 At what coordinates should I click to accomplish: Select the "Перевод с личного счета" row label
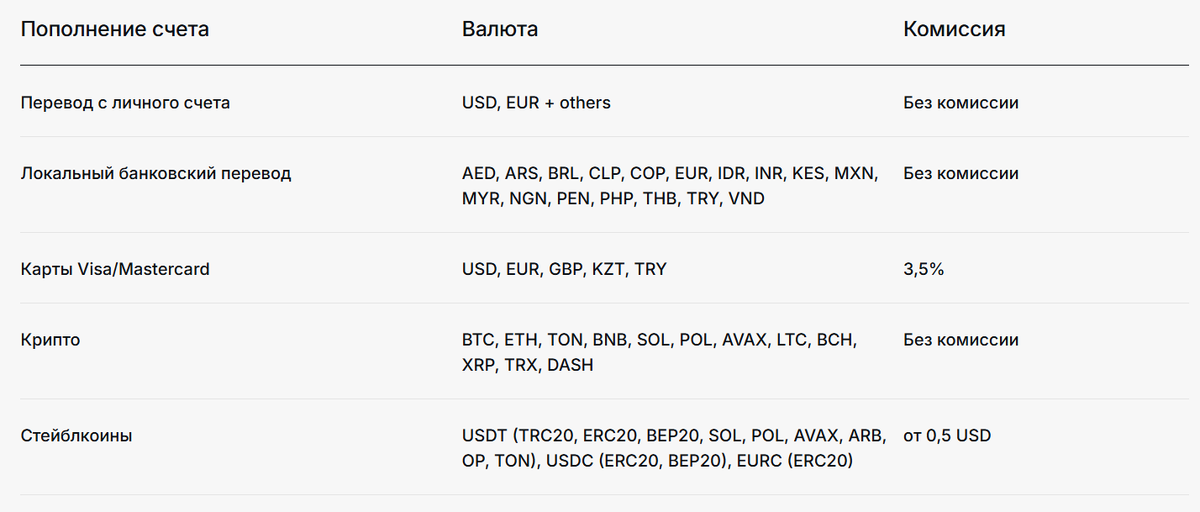[x=125, y=103]
